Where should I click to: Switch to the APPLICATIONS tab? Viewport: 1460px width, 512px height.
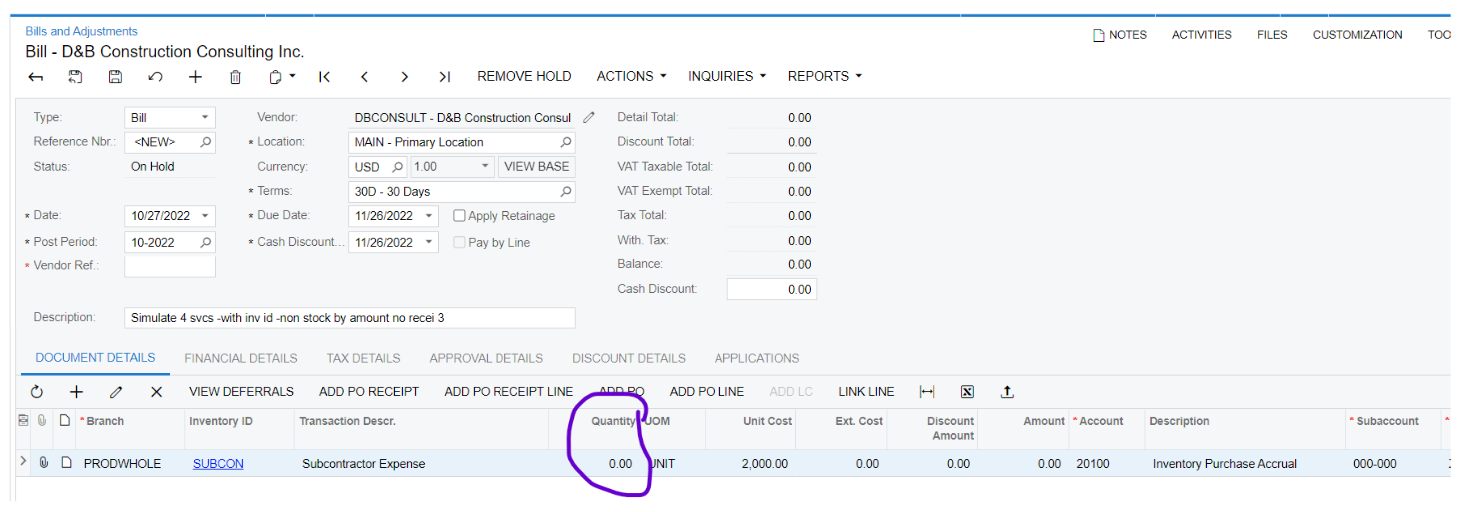[757, 358]
